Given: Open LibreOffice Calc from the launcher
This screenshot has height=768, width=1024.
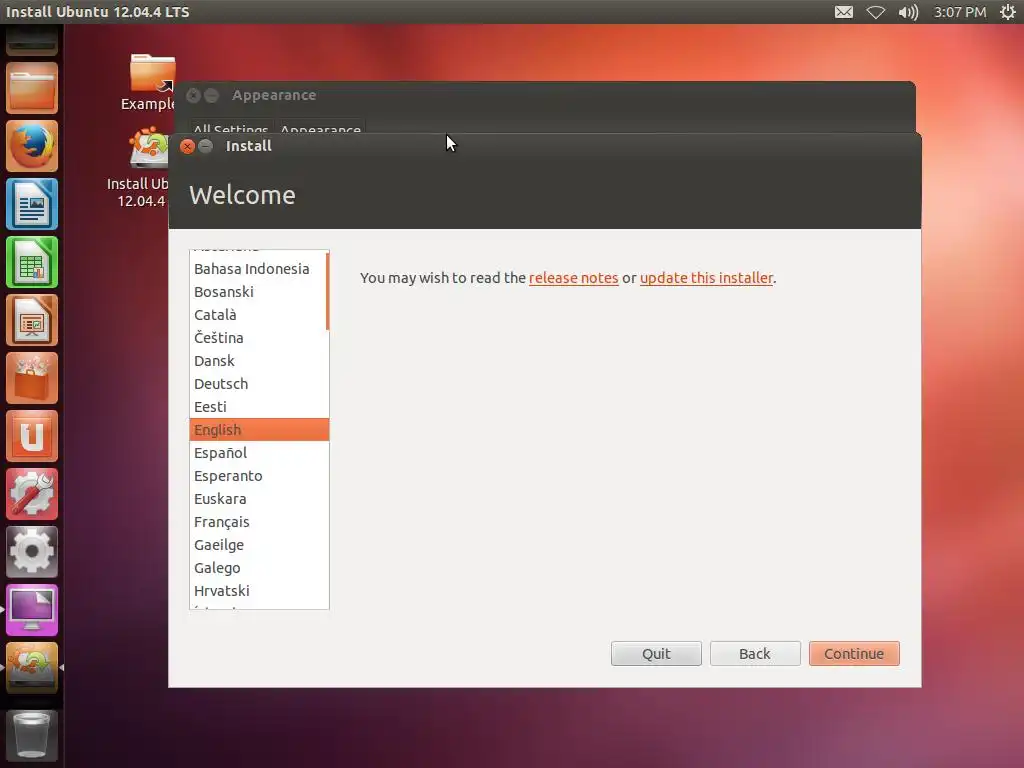Looking at the screenshot, I should 31,263.
